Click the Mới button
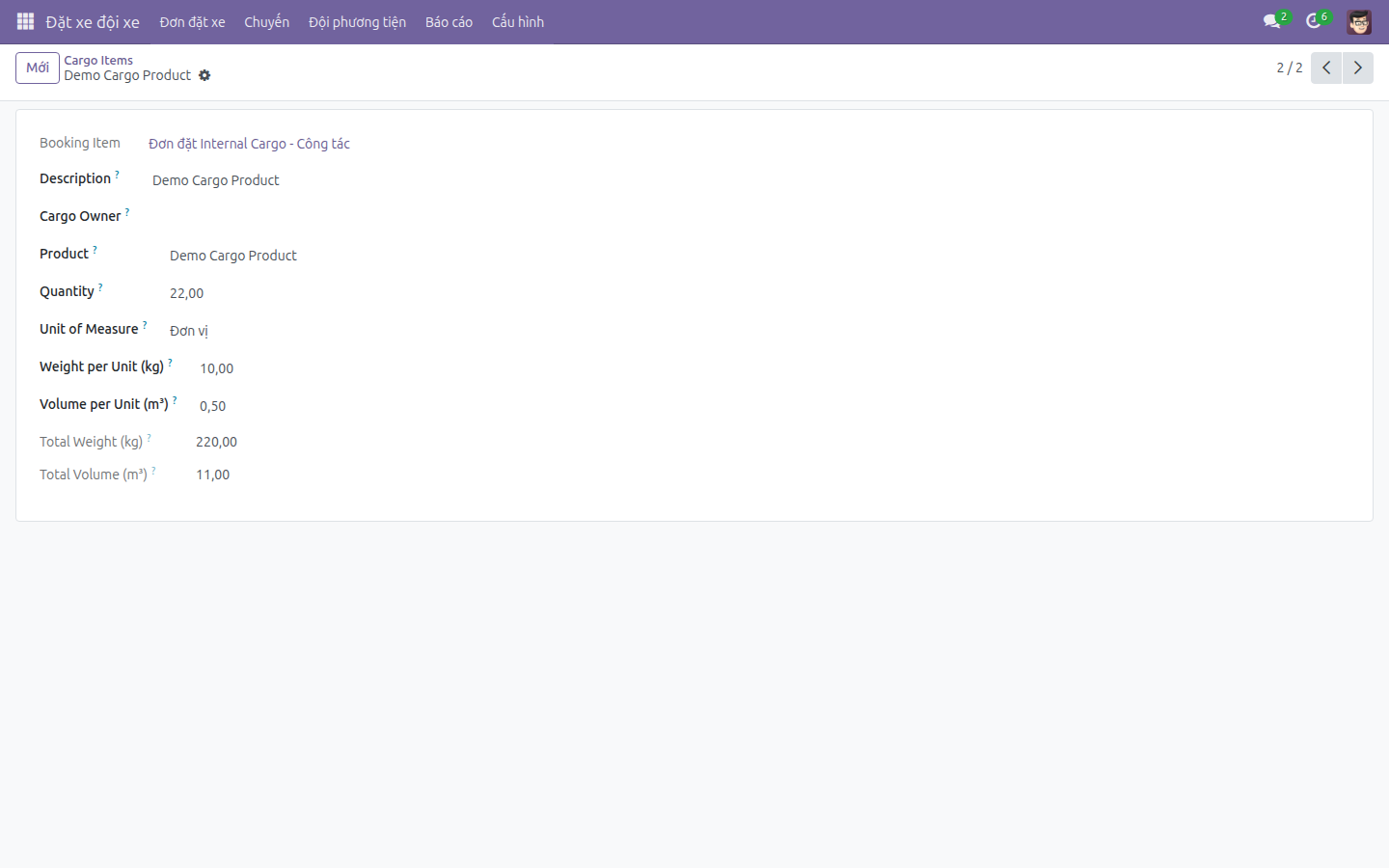 (x=38, y=68)
